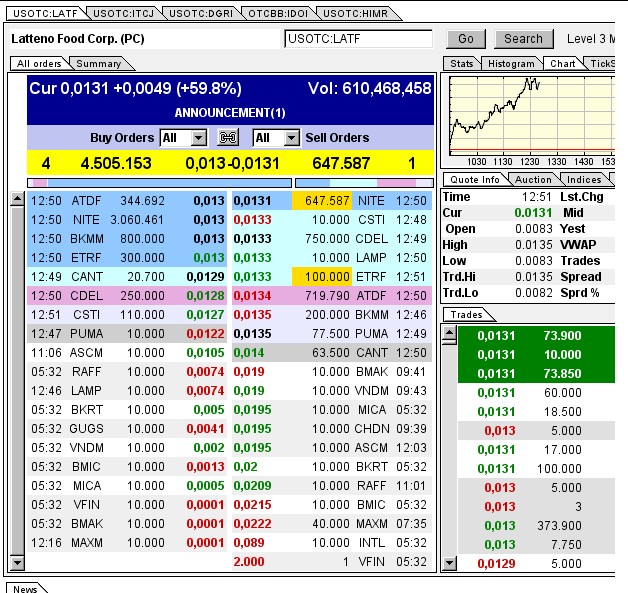Click the best bid-ask 0,013-0,0131 spread
Viewport: 628px width, 593px height.
coord(232,163)
